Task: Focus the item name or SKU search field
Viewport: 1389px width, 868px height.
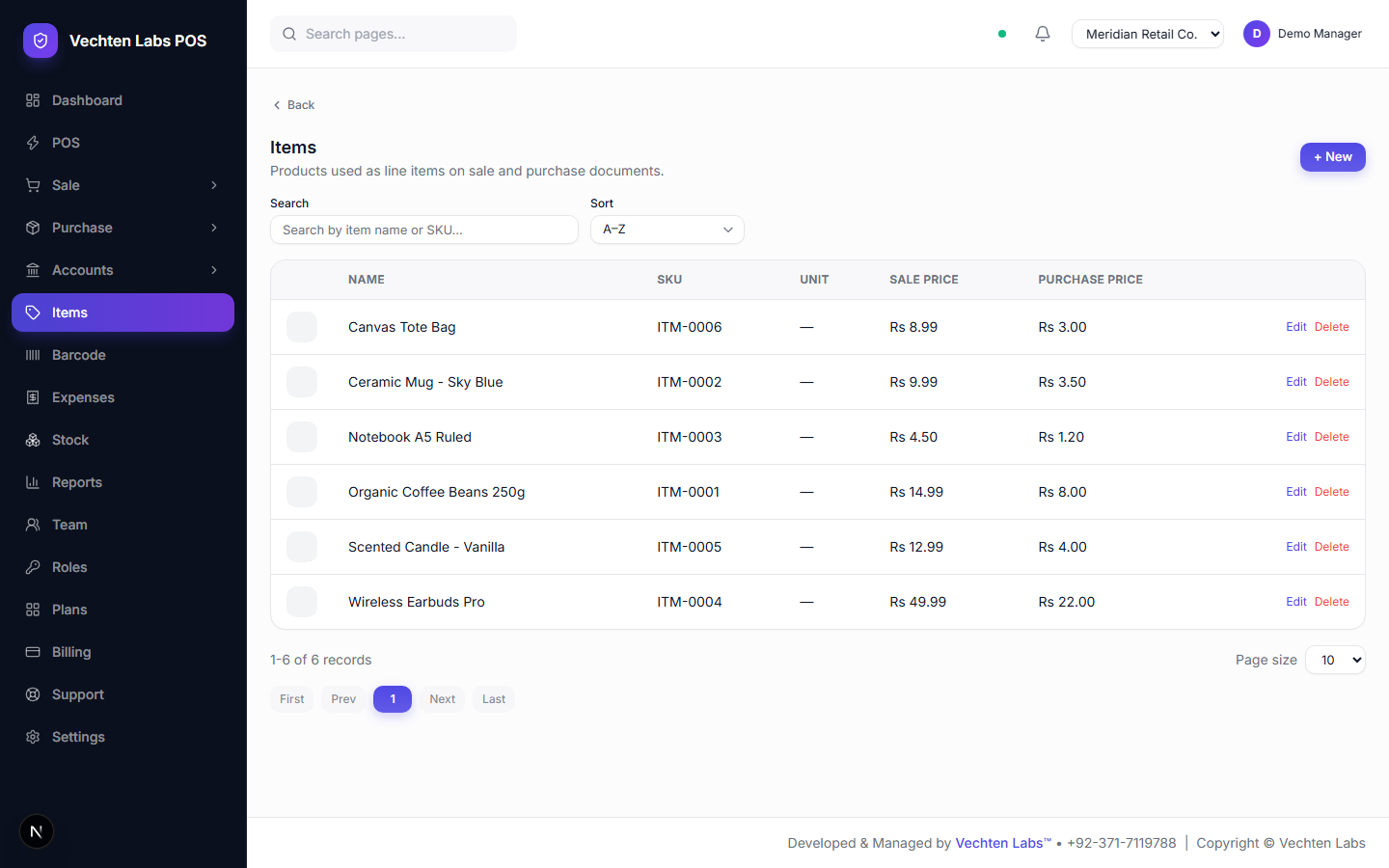Action: (424, 230)
